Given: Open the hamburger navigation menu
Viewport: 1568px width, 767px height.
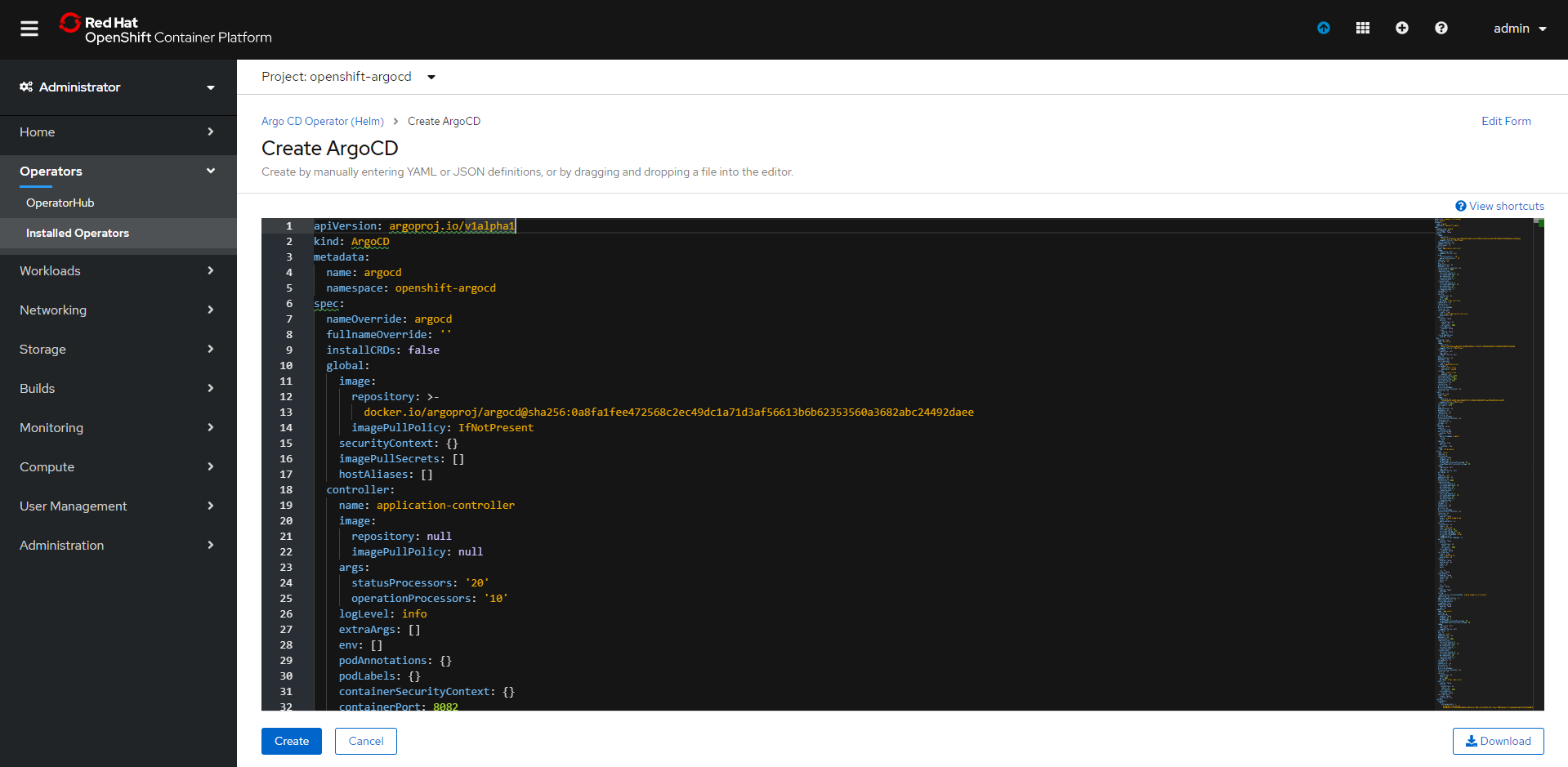Looking at the screenshot, I should 29,29.
